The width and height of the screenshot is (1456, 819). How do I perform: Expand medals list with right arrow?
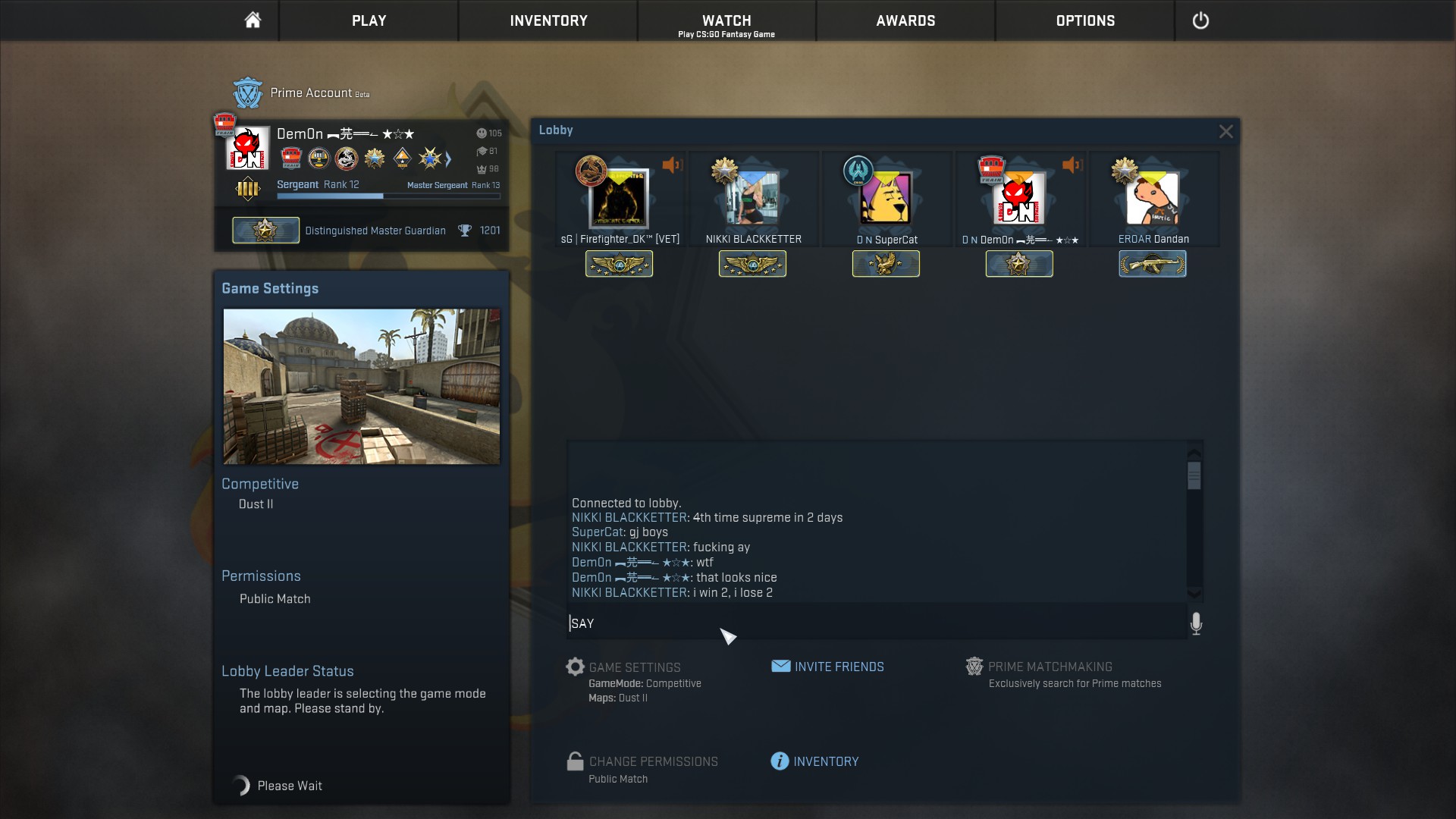[448, 158]
